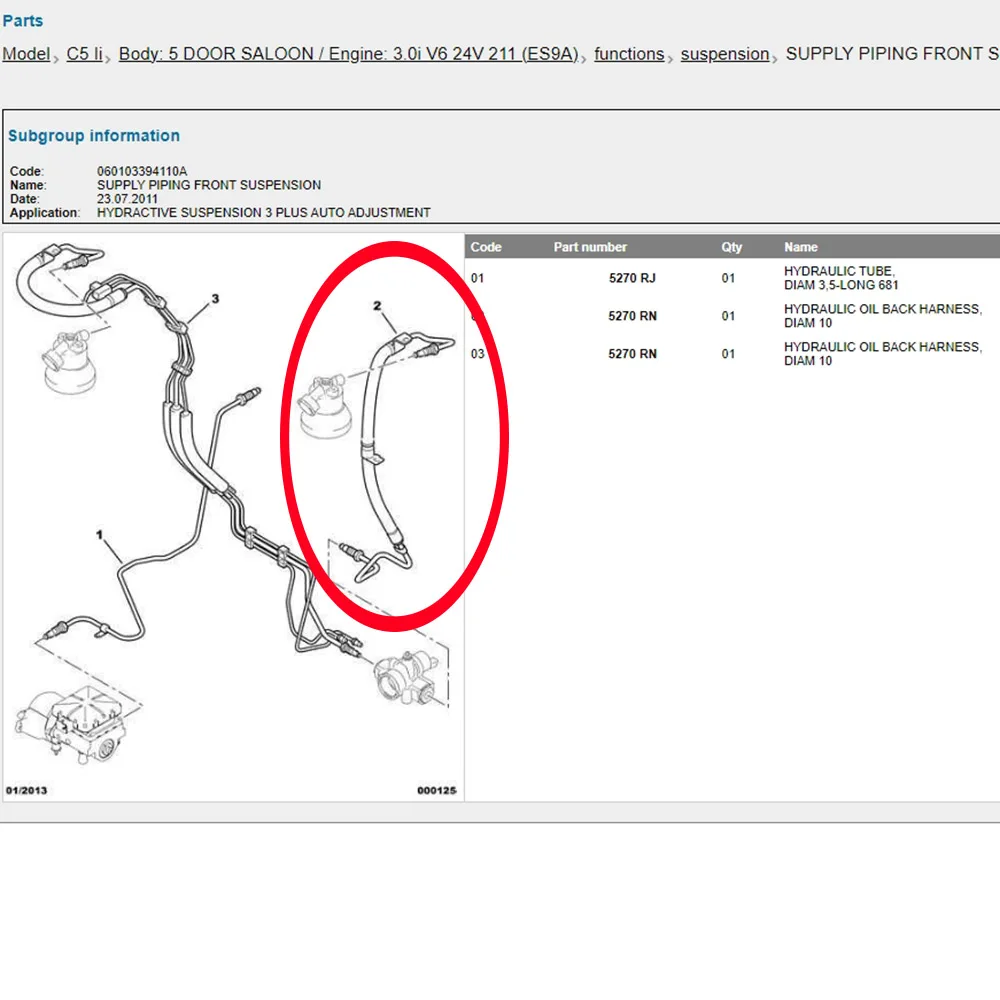Click callout number 2 on the diagram

point(377,306)
